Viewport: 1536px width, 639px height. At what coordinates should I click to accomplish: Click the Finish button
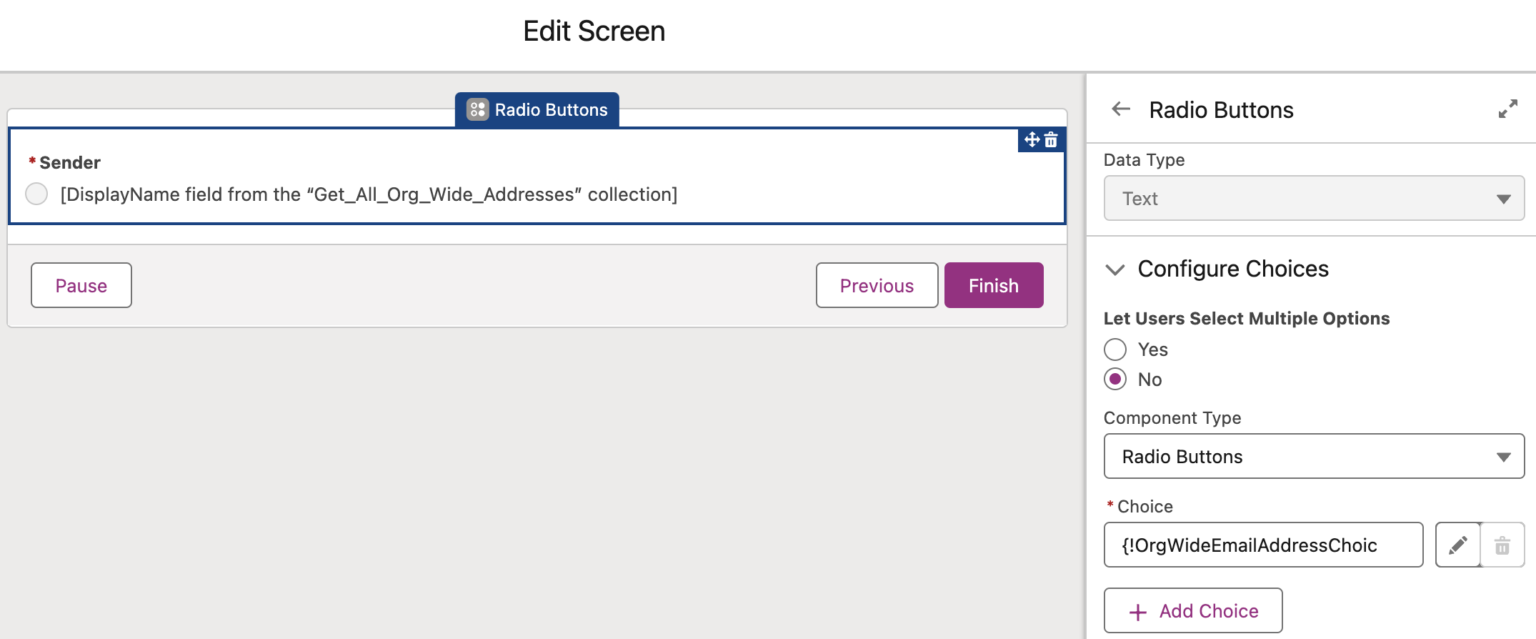[993, 285]
